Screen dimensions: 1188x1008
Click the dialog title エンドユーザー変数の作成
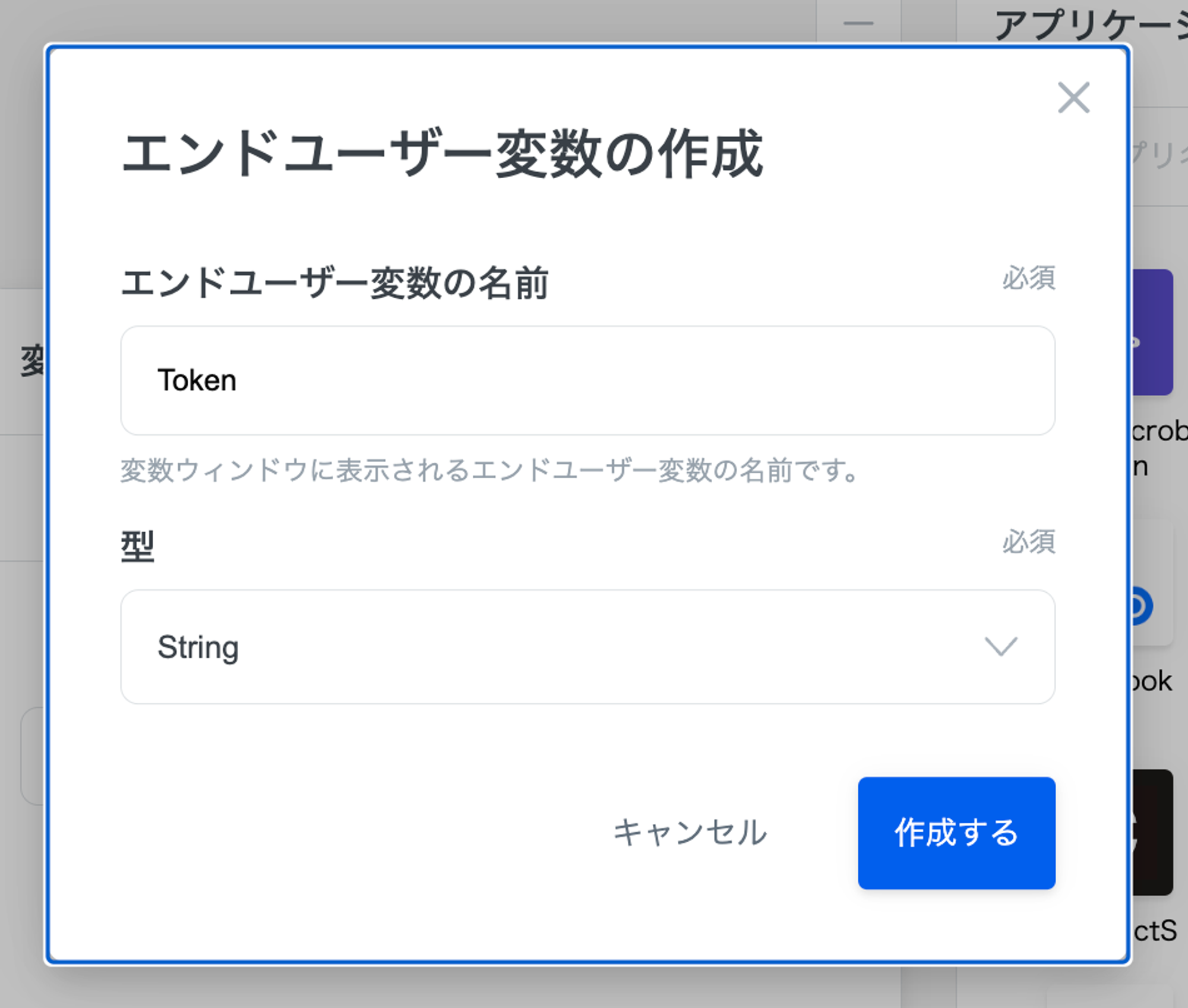(443, 154)
